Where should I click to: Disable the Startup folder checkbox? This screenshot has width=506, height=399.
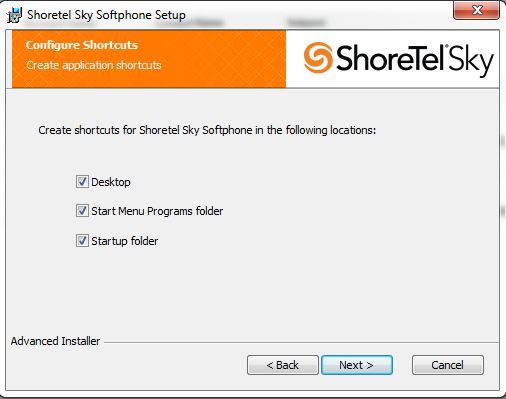coord(82,240)
